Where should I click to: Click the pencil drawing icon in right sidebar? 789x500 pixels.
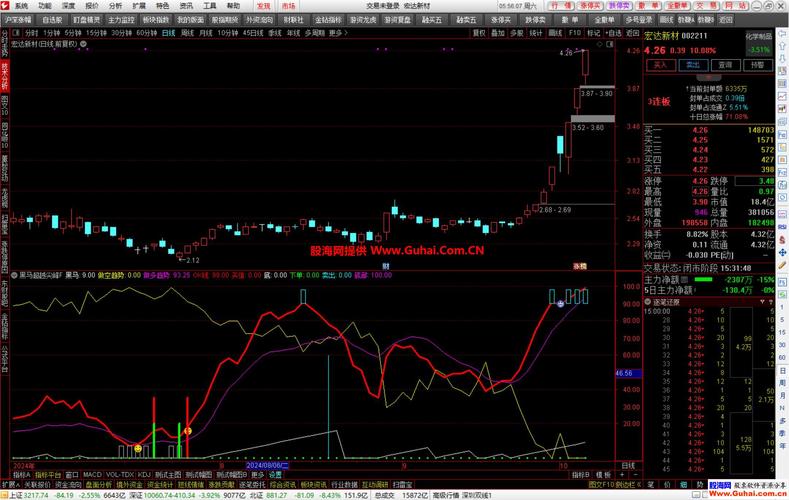[x=782, y=265]
